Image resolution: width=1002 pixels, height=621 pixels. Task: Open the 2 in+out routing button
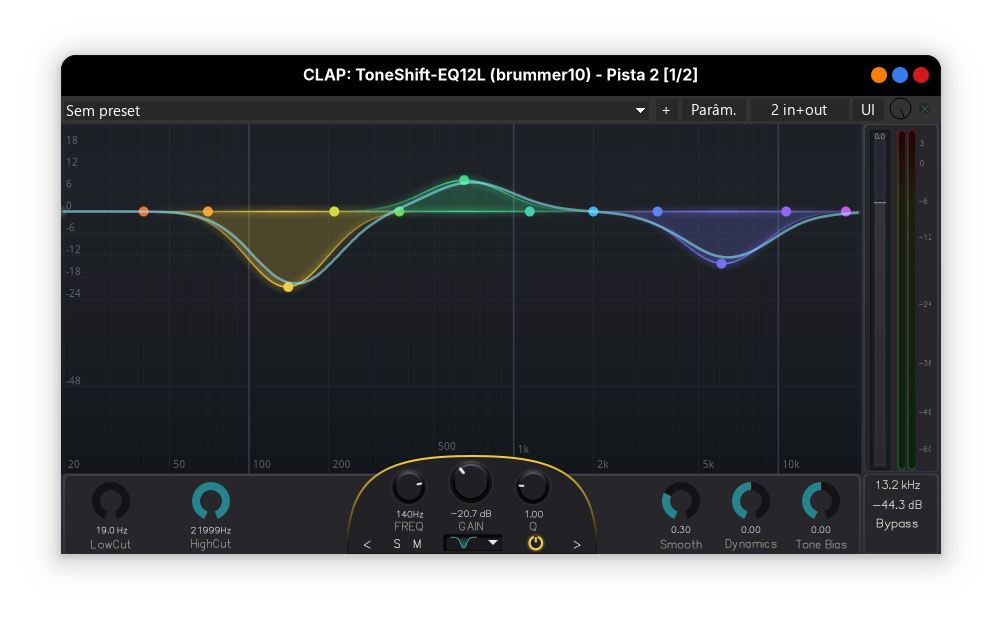(x=799, y=111)
